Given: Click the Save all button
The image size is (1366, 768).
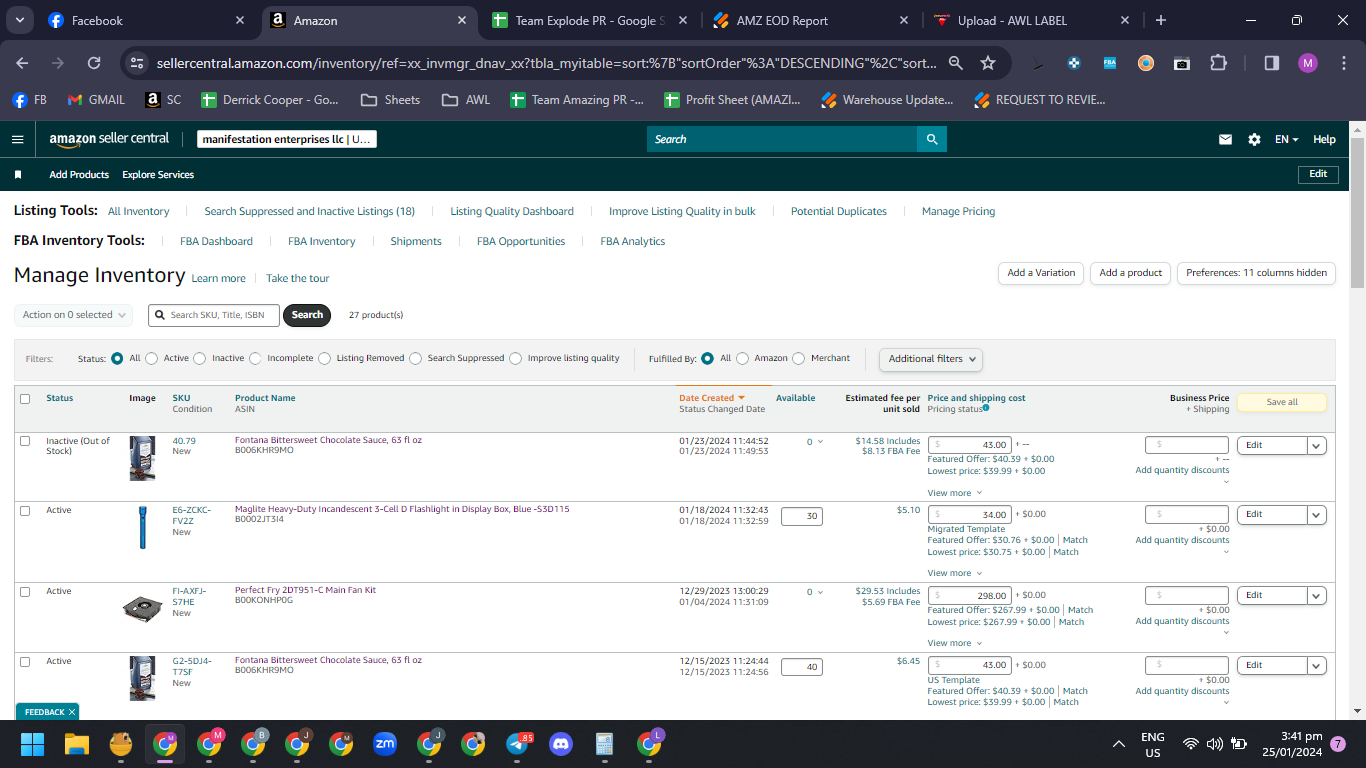Looking at the screenshot, I should click(x=1282, y=402).
